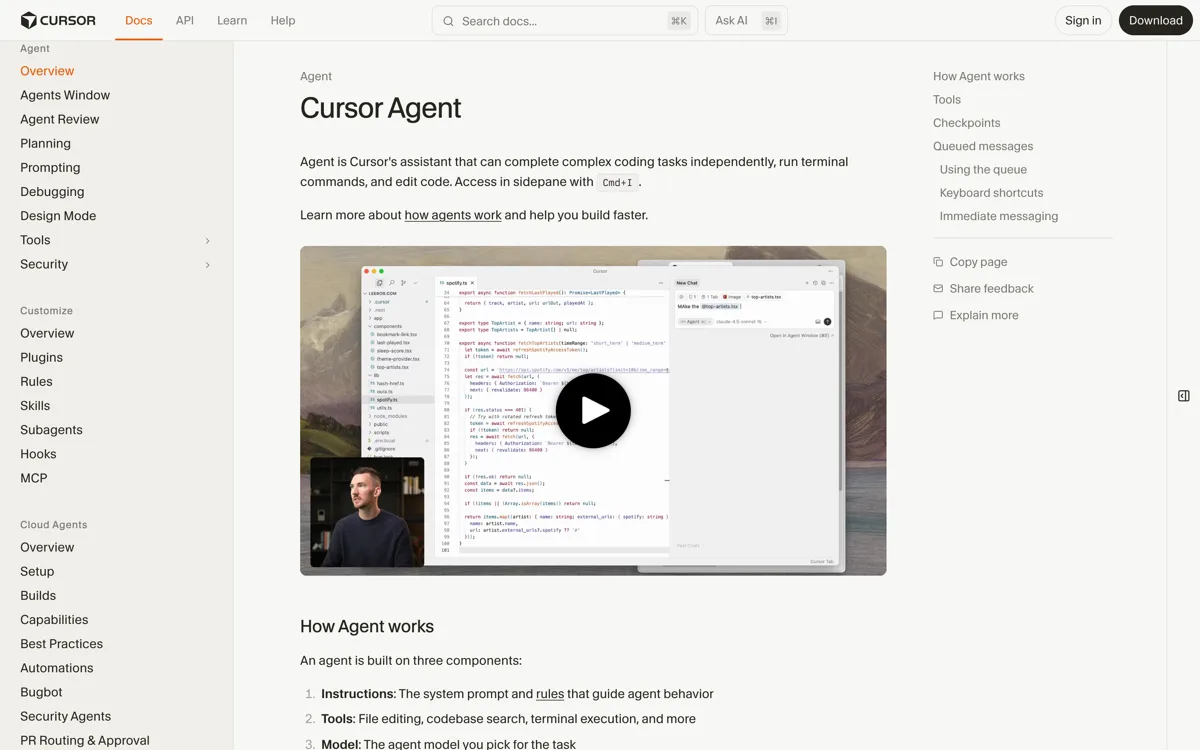Image resolution: width=1200 pixels, height=750 pixels.
Task: Expand the Security sidebar section chevron
Action: point(207,264)
